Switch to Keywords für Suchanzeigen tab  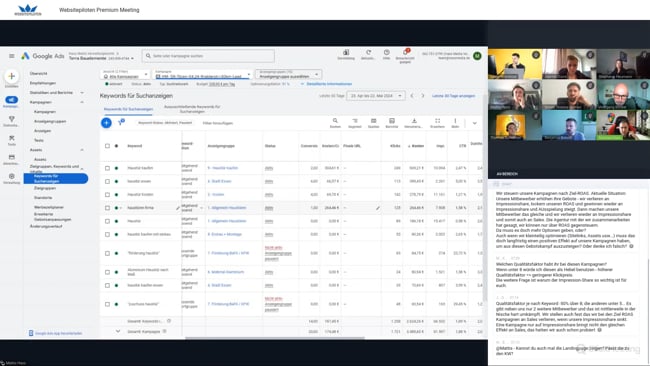pyautogui.click(x=129, y=109)
